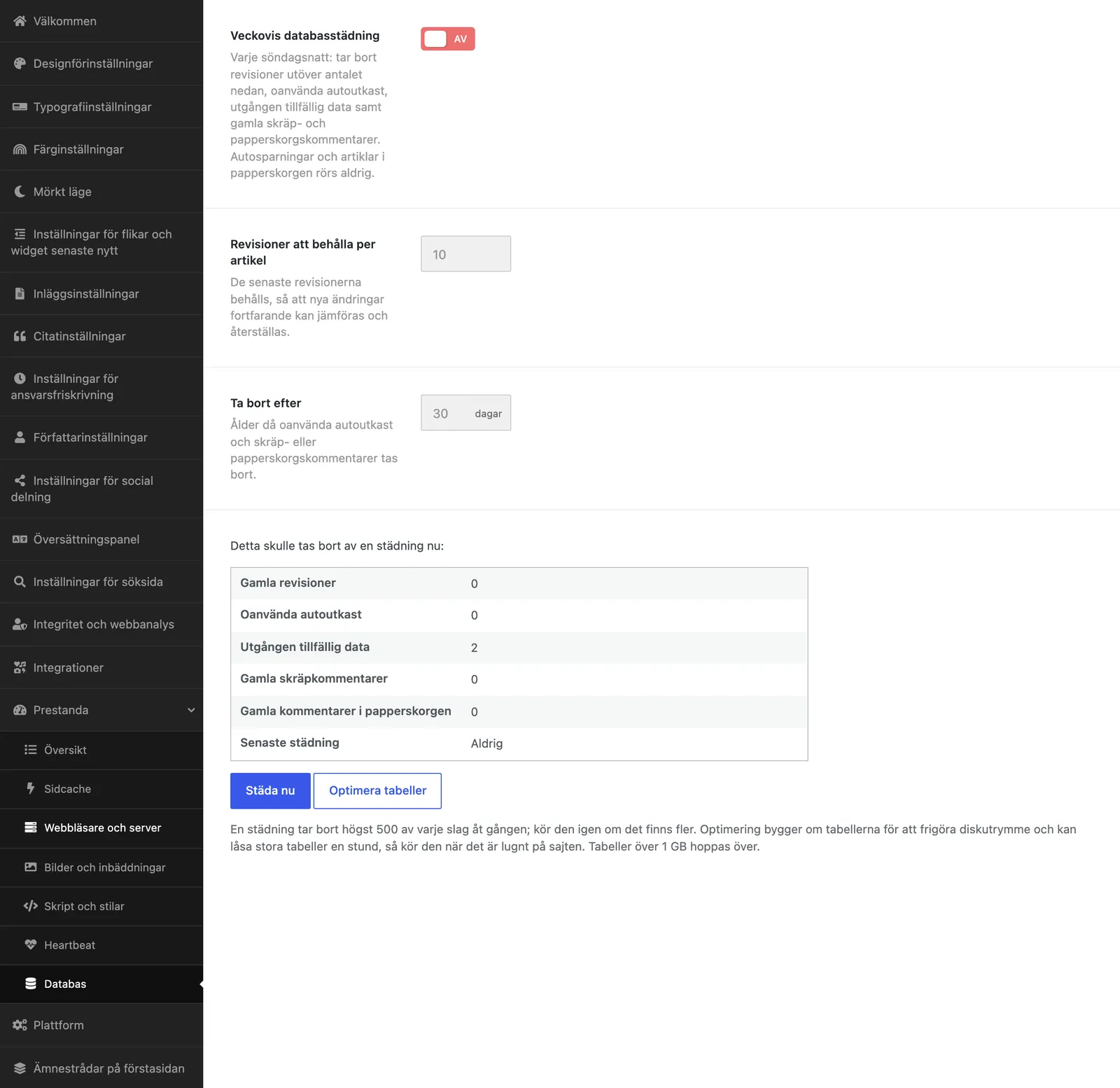
Task: Click the Utgången tillfällig data value 2
Action: [x=474, y=648]
